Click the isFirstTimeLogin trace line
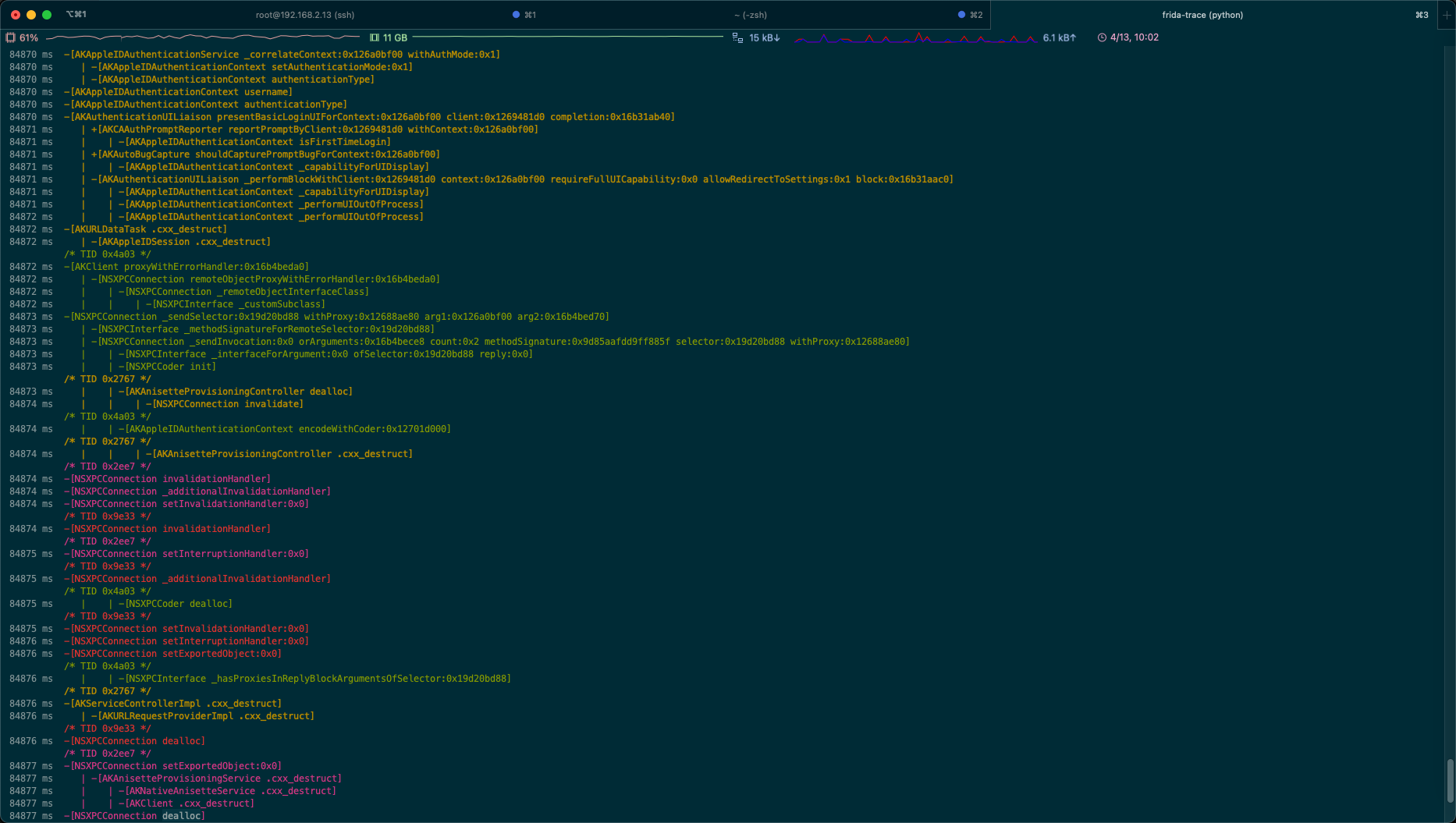 click(254, 142)
